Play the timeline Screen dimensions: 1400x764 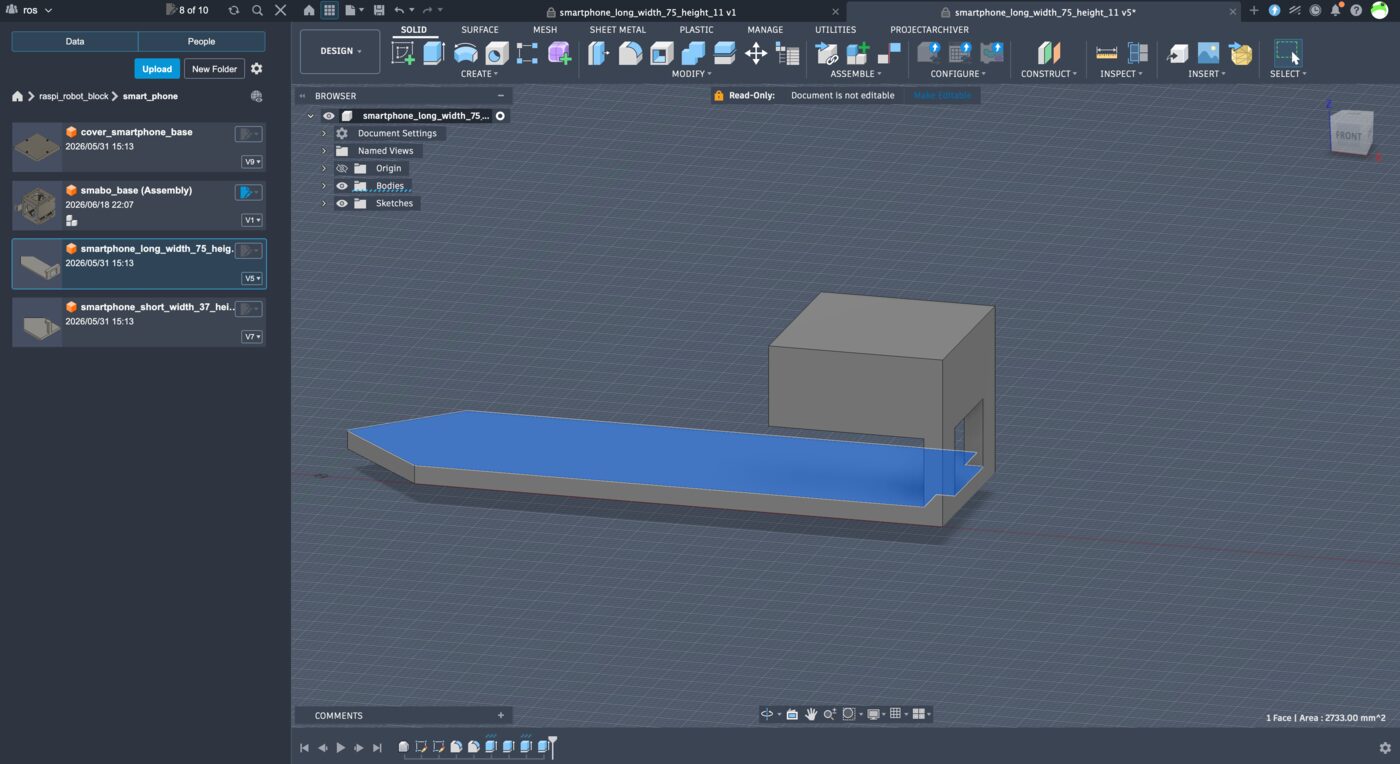[341, 748]
